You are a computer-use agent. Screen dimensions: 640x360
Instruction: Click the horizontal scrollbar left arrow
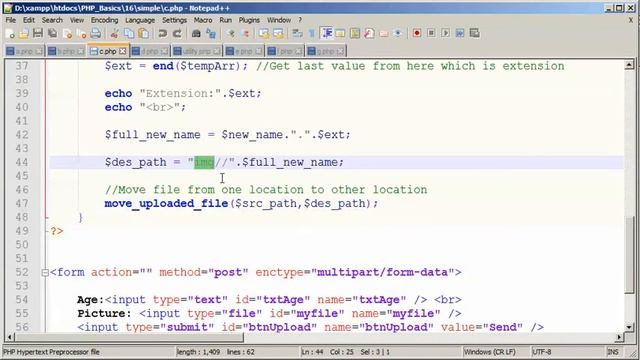pyautogui.click(x=9, y=337)
